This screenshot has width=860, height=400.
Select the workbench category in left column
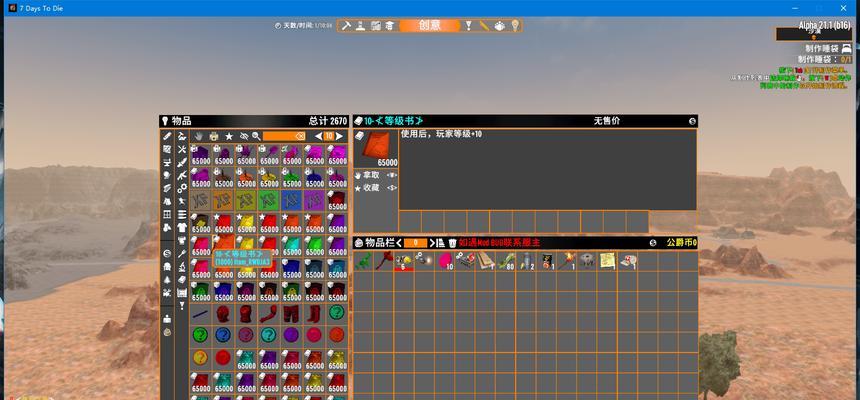click(168, 162)
